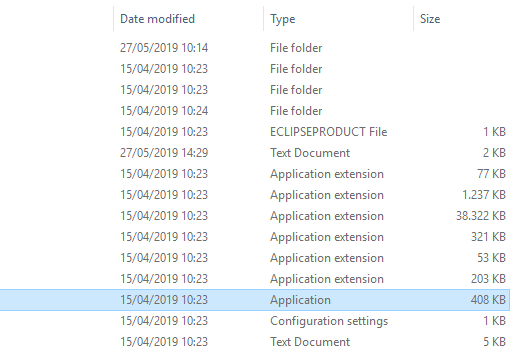The width and height of the screenshot is (510, 362).
Task: Select the 203 KB Application extension row
Action: pos(255,279)
